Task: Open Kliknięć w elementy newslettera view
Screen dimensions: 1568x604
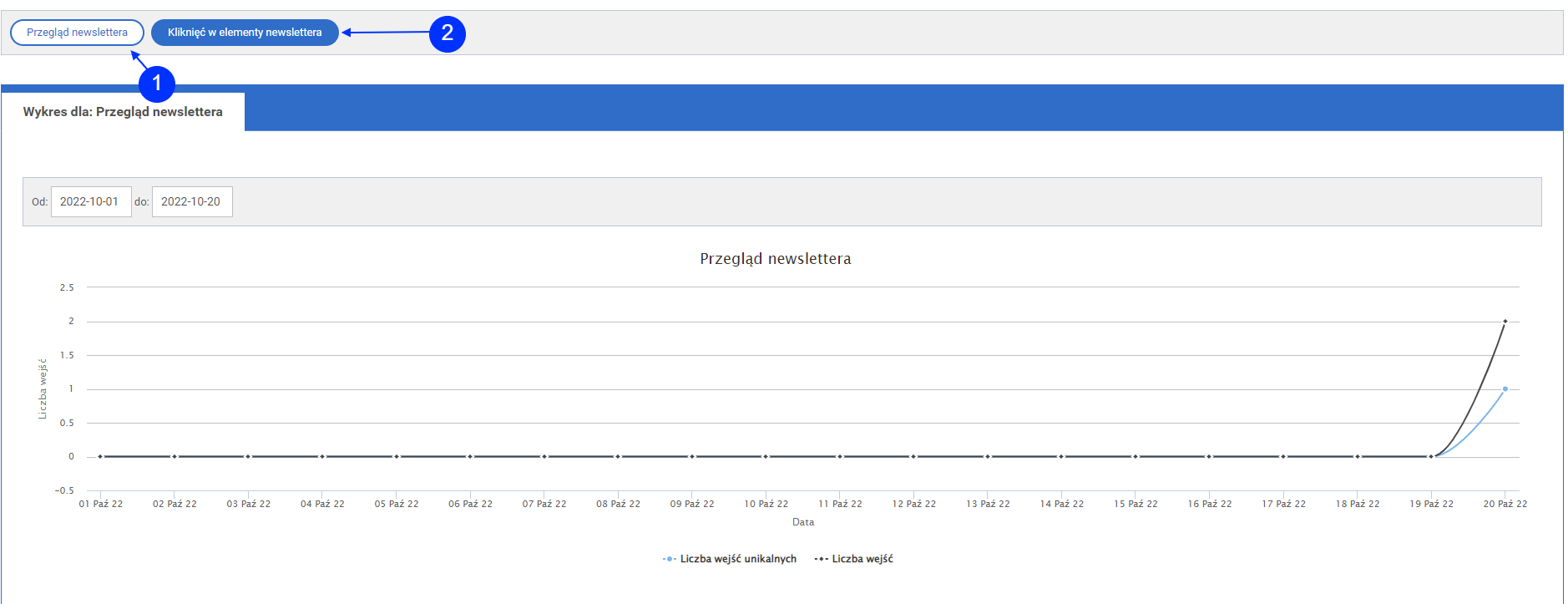Action: 245,33
